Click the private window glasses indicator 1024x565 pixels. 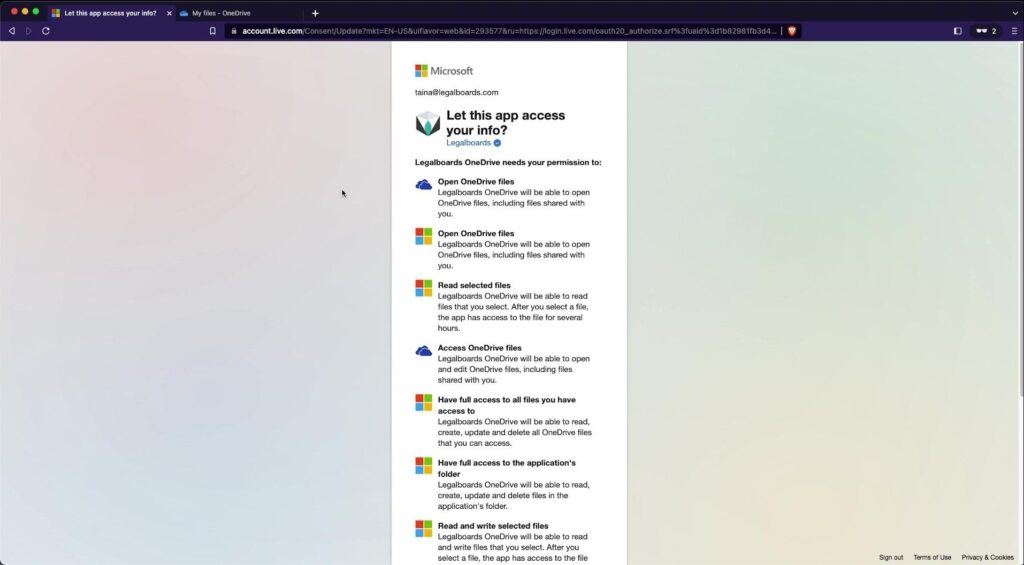(x=985, y=31)
